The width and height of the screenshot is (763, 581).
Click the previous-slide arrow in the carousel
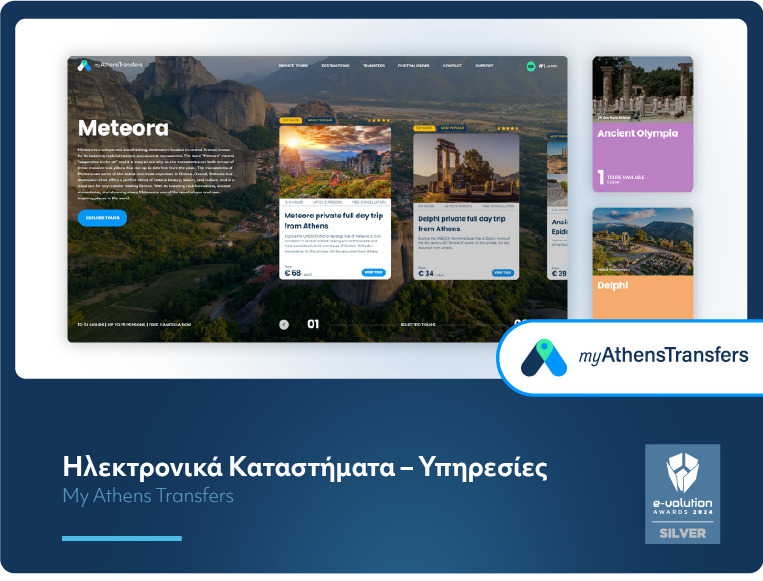click(x=284, y=324)
